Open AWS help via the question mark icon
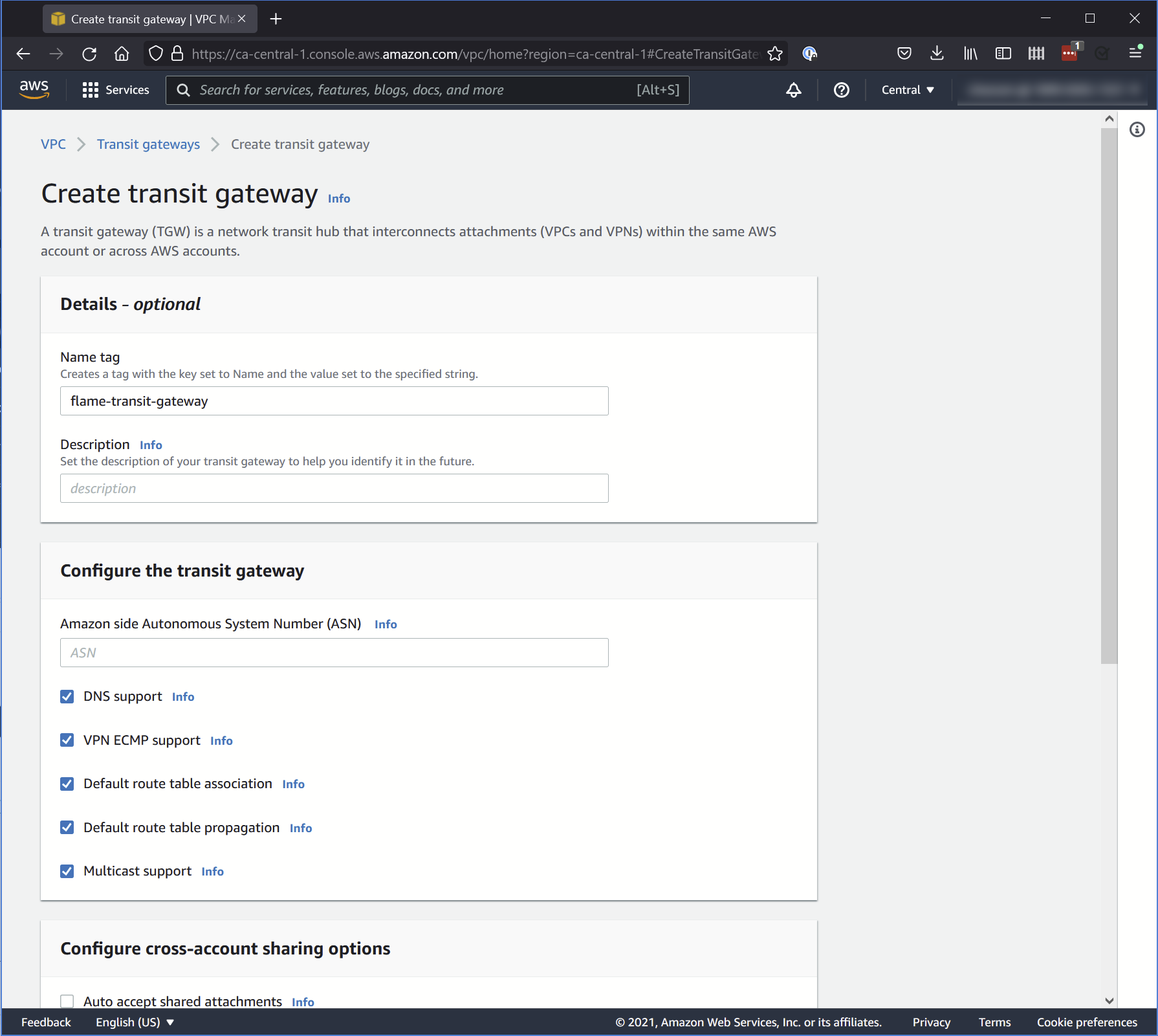The width and height of the screenshot is (1158, 1036). [x=841, y=90]
